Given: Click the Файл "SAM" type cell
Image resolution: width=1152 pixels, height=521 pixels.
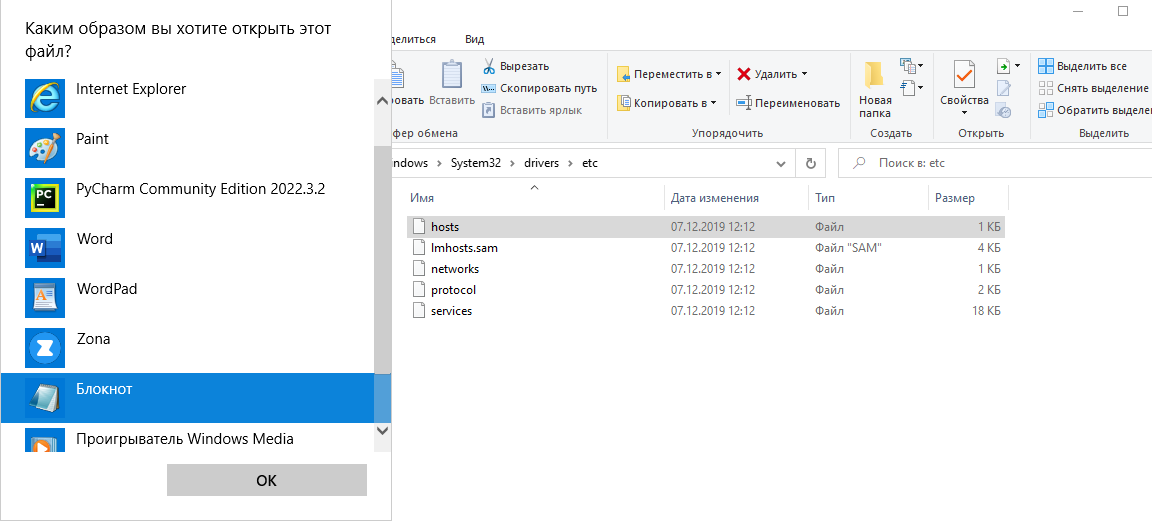Looking at the screenshot, I should coord(848,248).
